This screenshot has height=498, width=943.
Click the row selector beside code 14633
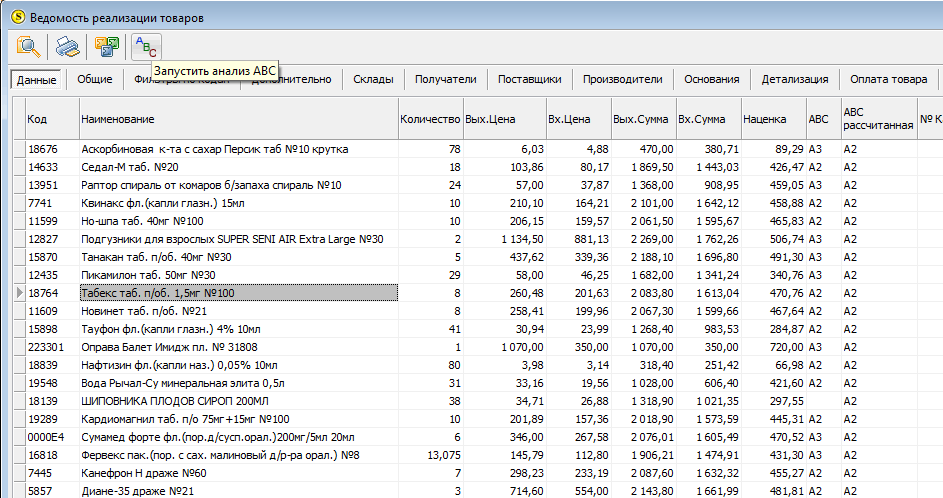[x=20, y=167]
